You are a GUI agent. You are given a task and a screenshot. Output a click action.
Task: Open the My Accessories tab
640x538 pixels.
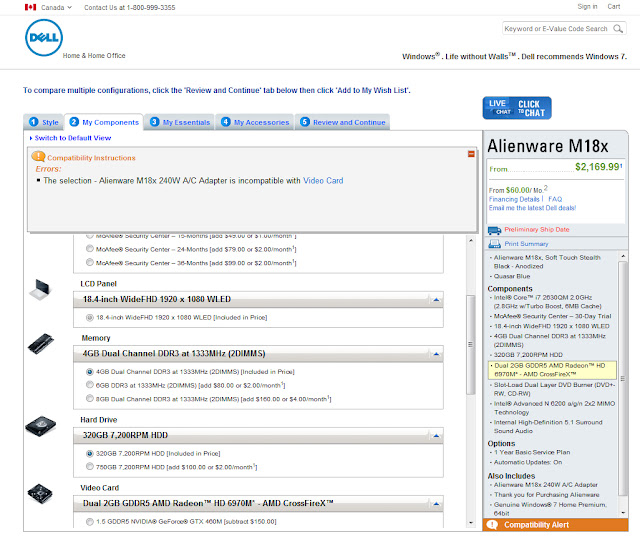coord(255,122)
